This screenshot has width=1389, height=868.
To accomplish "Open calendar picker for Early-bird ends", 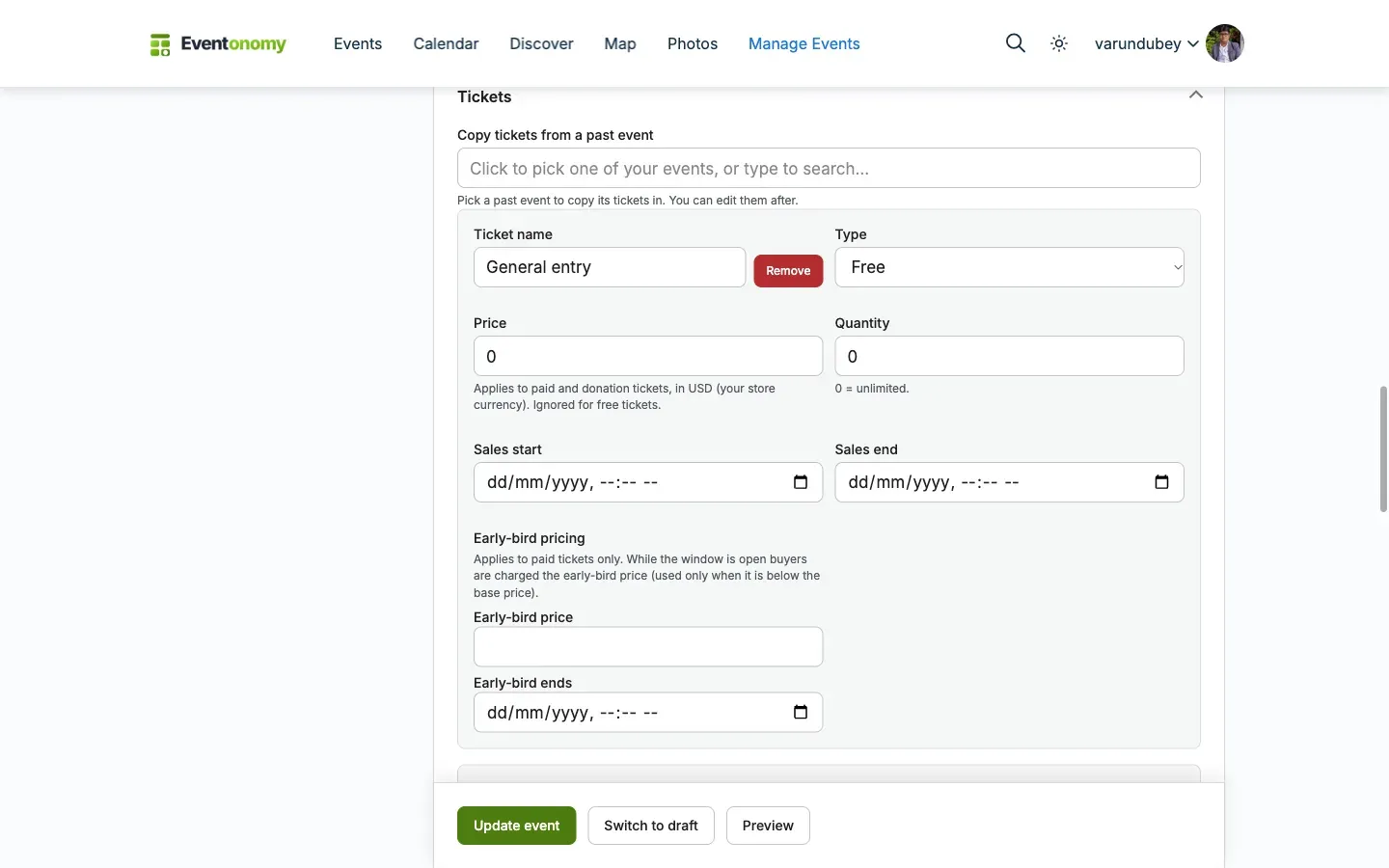I will [x=801, y=713].
